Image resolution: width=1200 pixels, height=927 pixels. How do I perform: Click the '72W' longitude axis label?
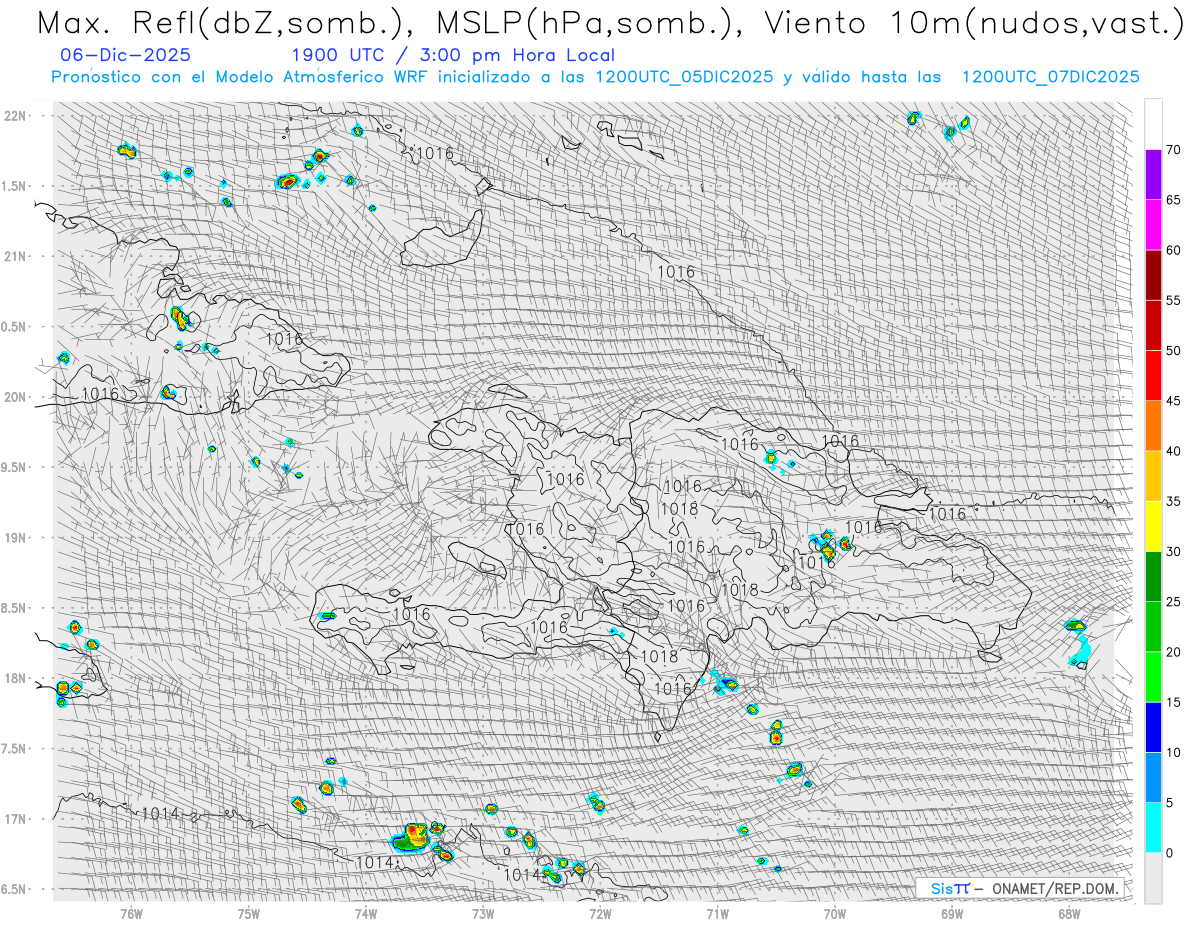pos(600,913)
